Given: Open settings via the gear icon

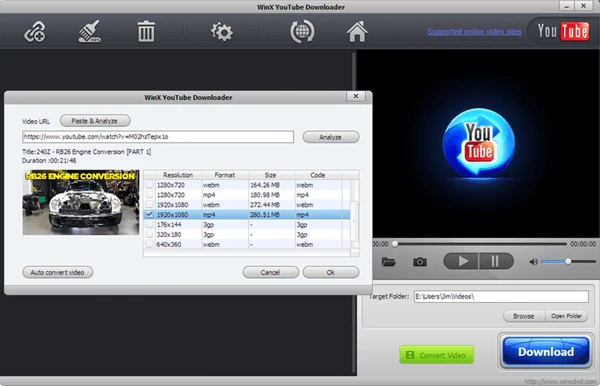Looking at the screenshot, I should (x=222, y=32).
